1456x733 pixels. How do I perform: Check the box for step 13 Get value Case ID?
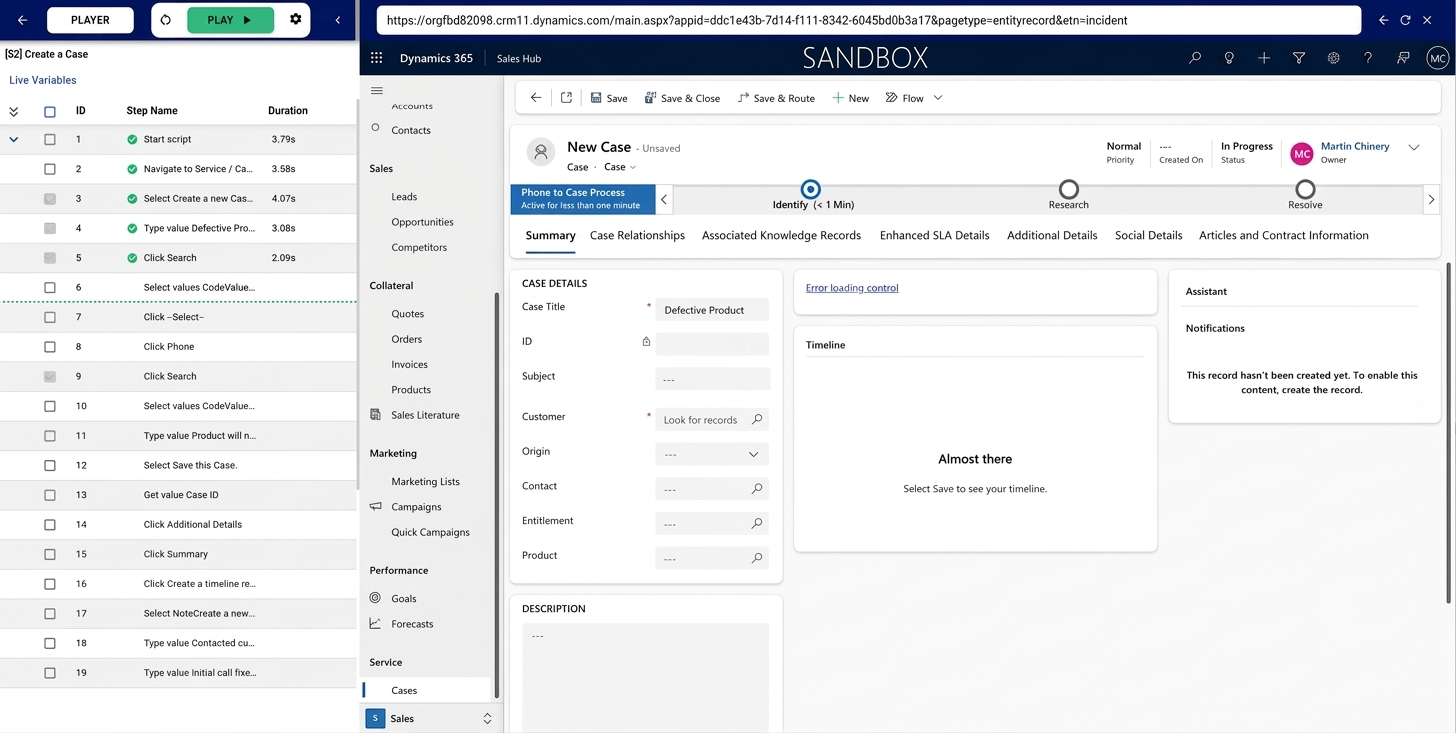pyautogui.click(x=50, y=495)
